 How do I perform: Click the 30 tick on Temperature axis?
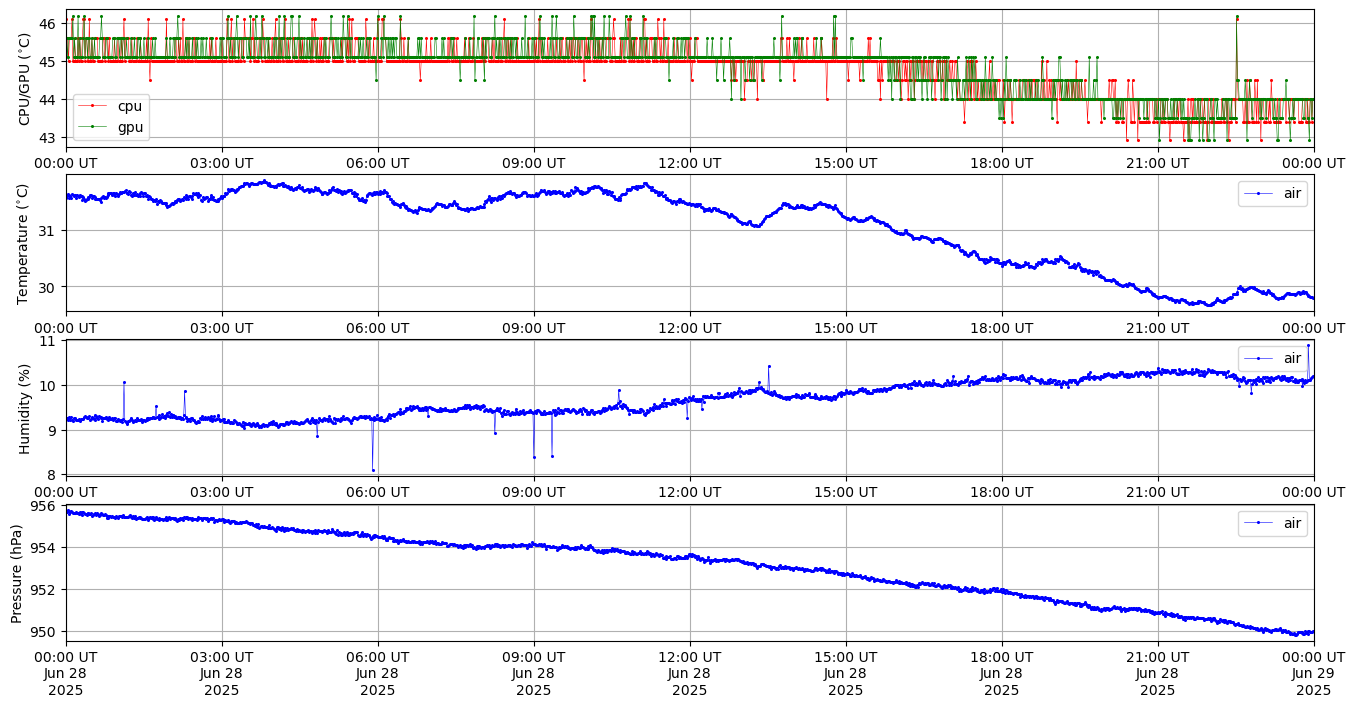49,287
